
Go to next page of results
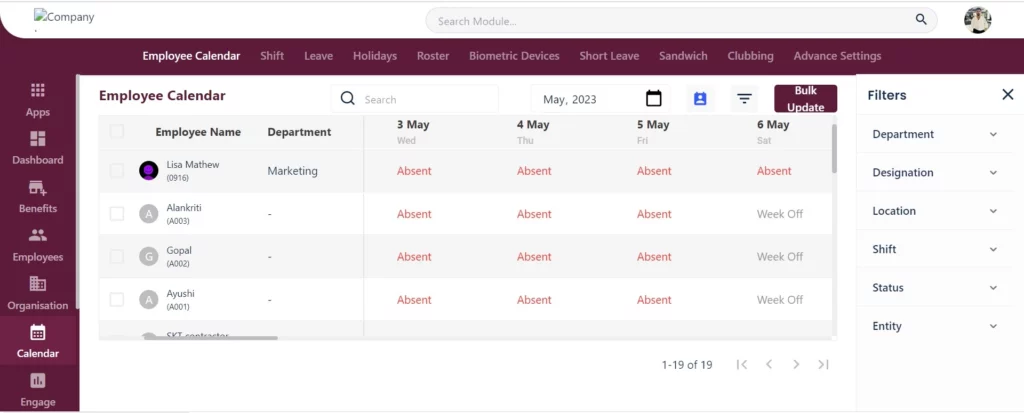pyautogui.click(x=796, y=365)
